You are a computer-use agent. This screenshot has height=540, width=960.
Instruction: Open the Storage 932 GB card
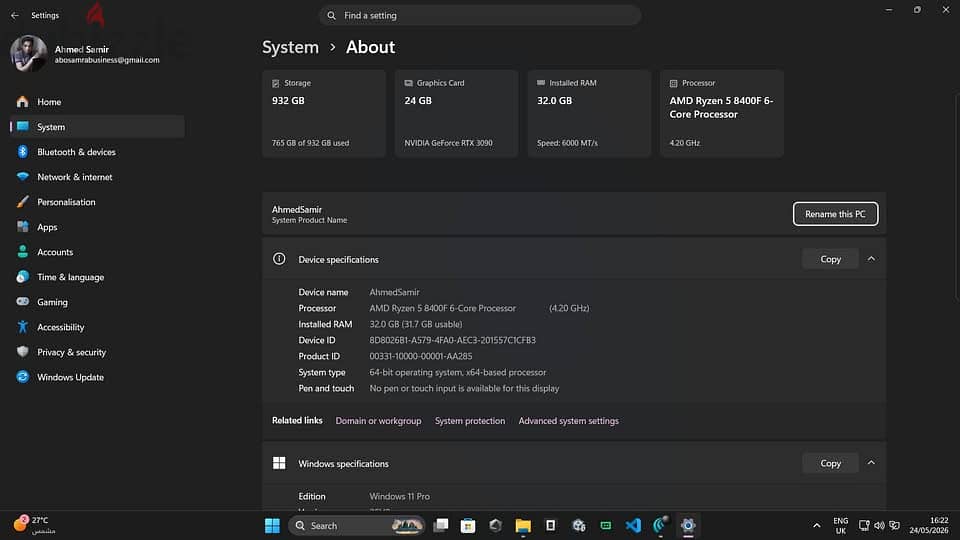pyautogui.click(x=324, y=114)
